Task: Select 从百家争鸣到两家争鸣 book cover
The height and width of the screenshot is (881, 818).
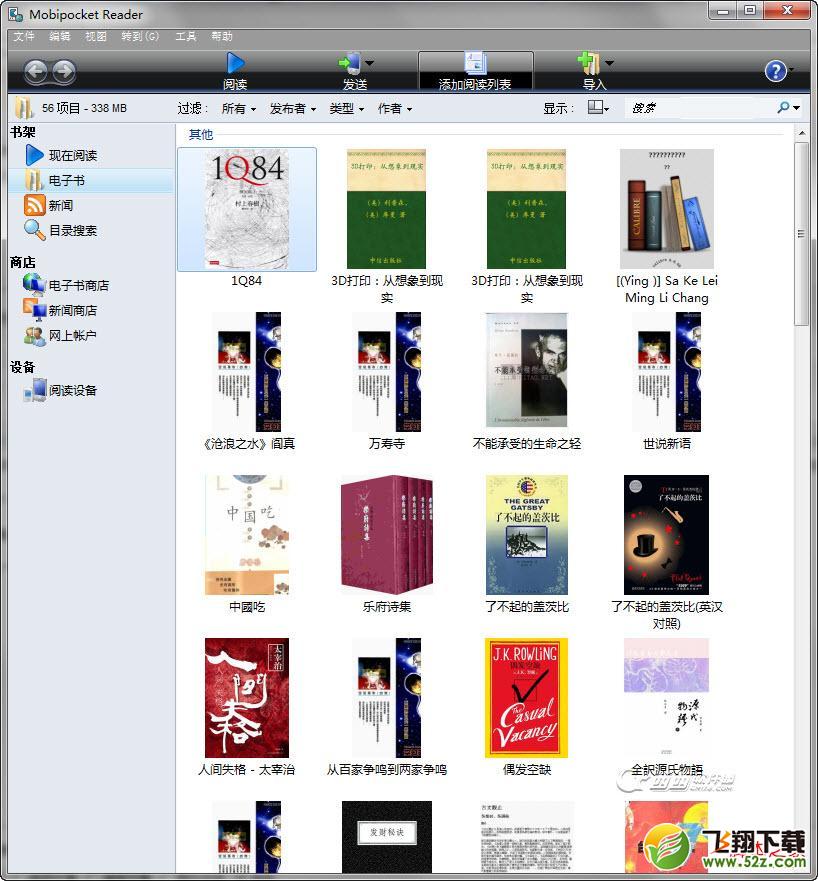Action: [x=386, y=698]
